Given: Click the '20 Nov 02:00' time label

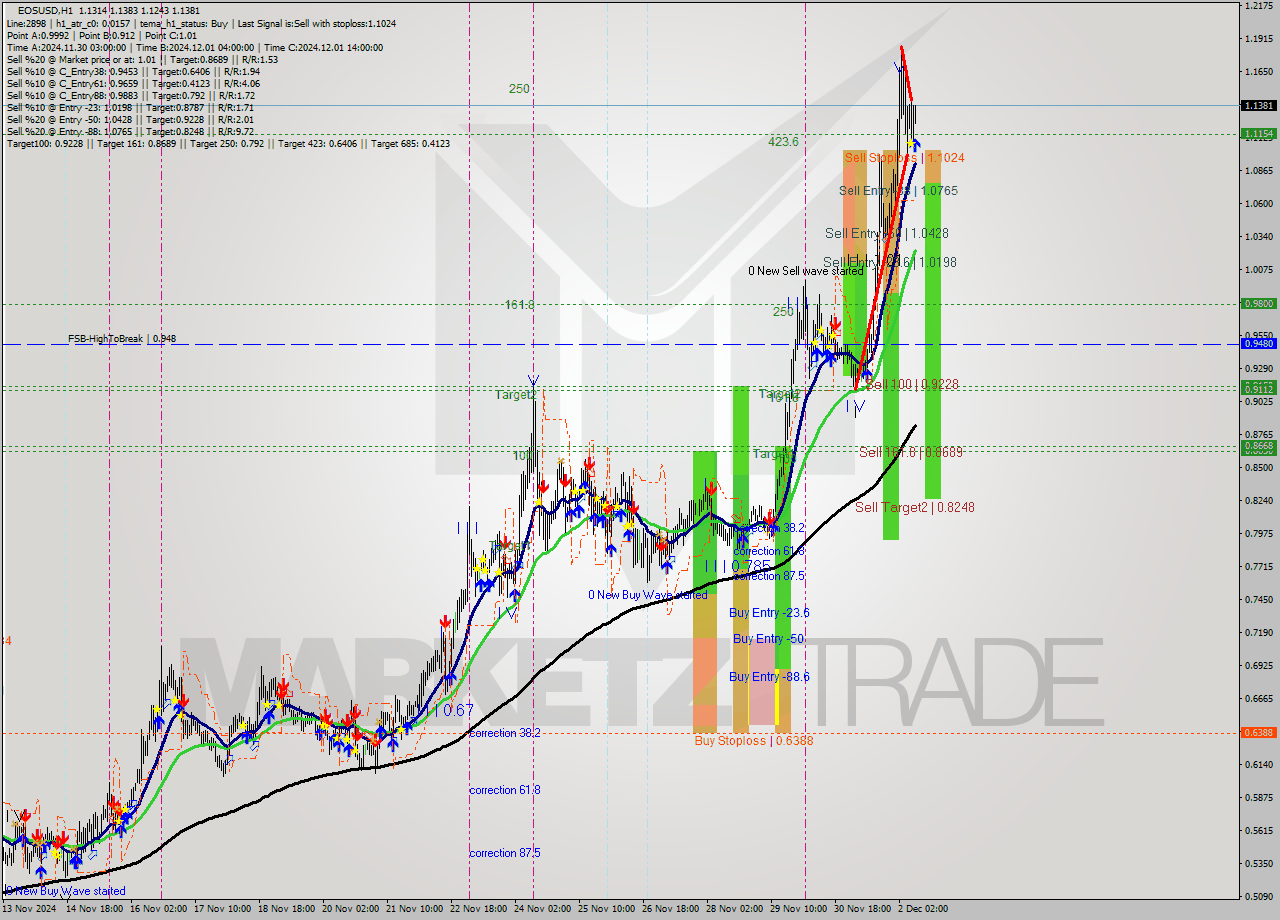Looking at the screenshot, I should coord(352,909).
